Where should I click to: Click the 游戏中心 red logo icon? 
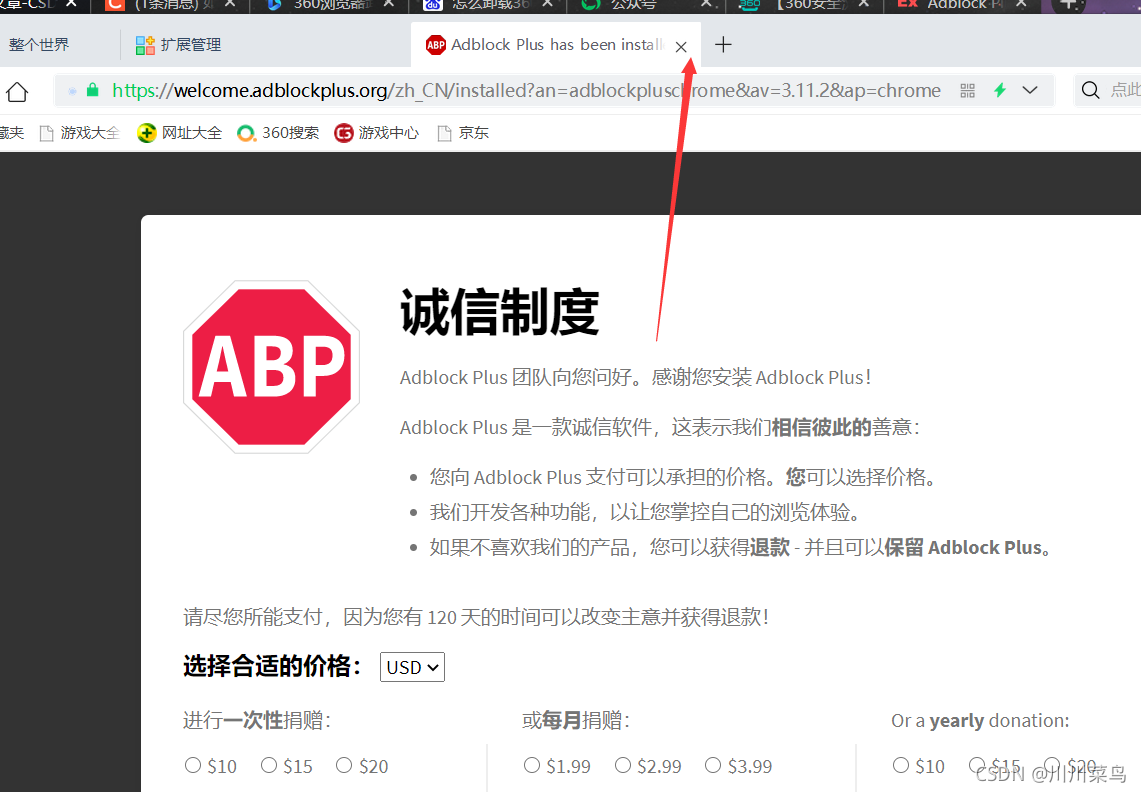click(x=343, y=133)
